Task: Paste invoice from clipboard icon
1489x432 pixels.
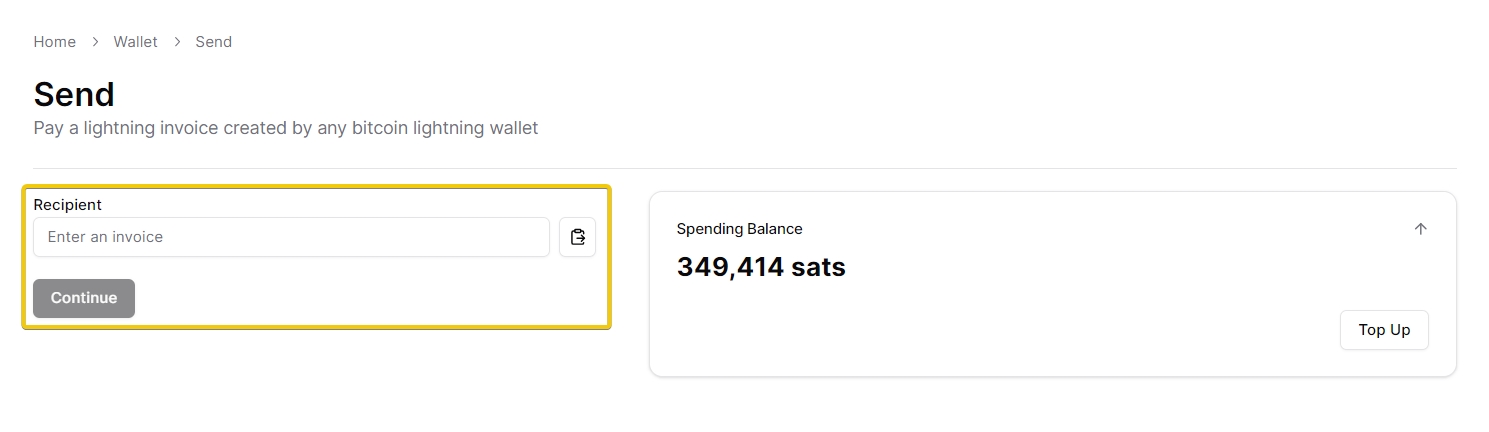Action: click(577, 237)
